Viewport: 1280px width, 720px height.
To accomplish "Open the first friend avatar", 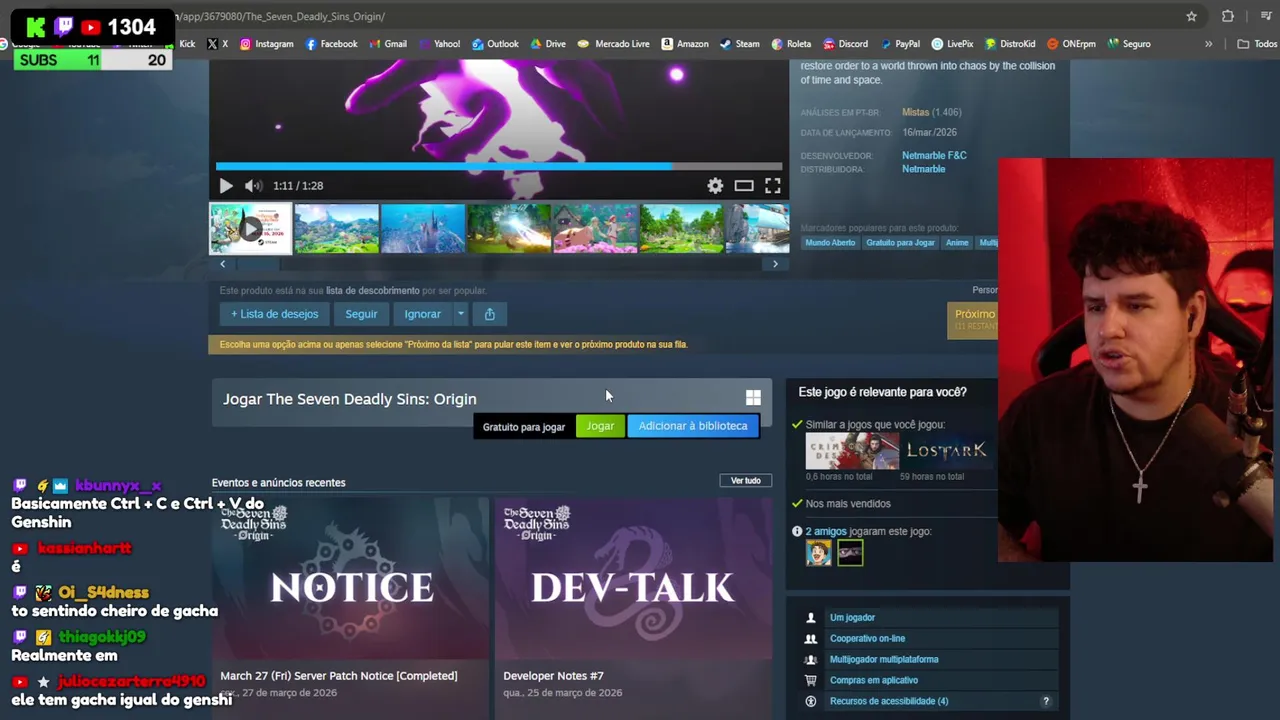I will click(x=819, y=553).
